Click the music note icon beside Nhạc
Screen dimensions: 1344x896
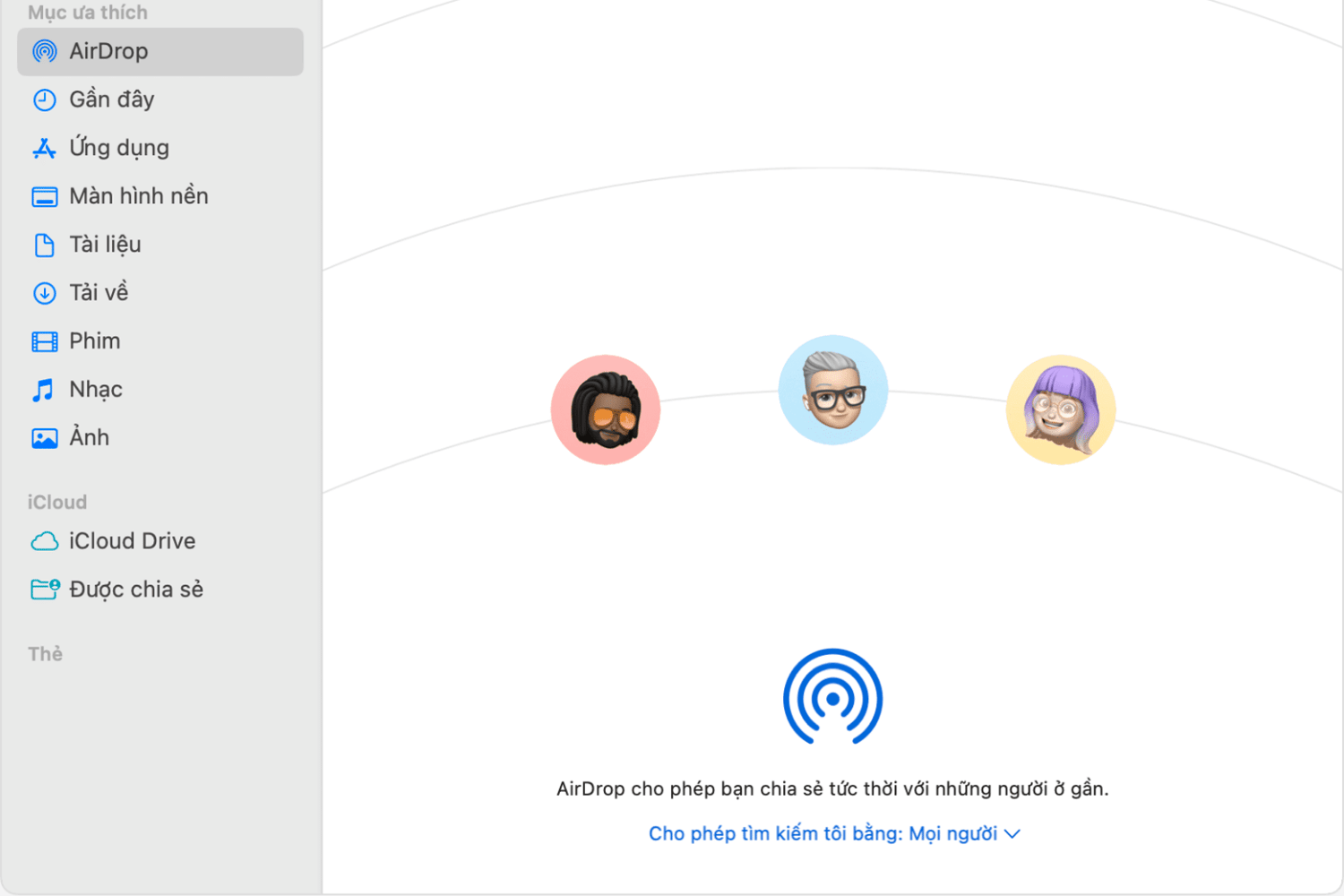tap(43, 390)
